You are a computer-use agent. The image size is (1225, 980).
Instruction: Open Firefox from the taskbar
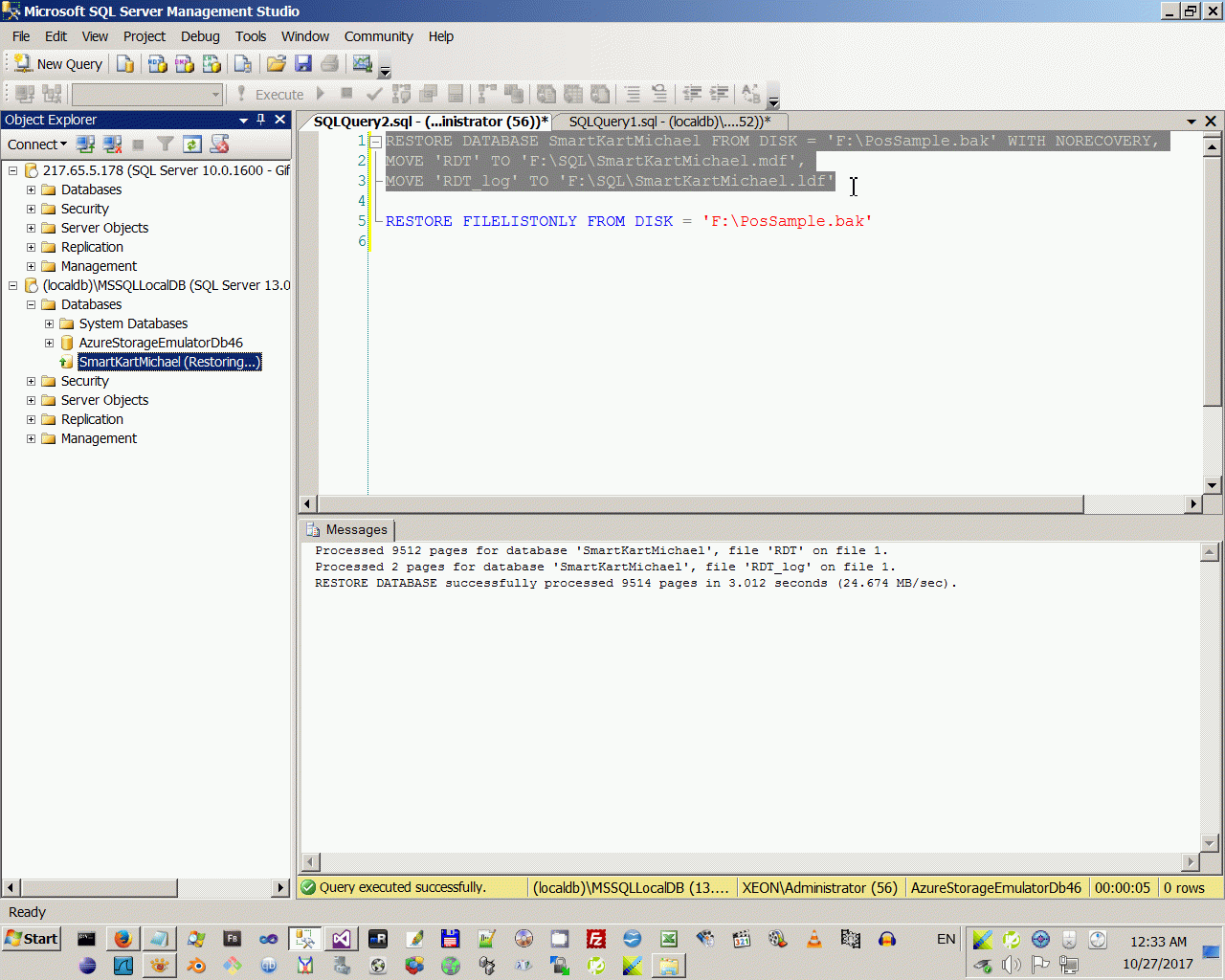coord(122,939)
